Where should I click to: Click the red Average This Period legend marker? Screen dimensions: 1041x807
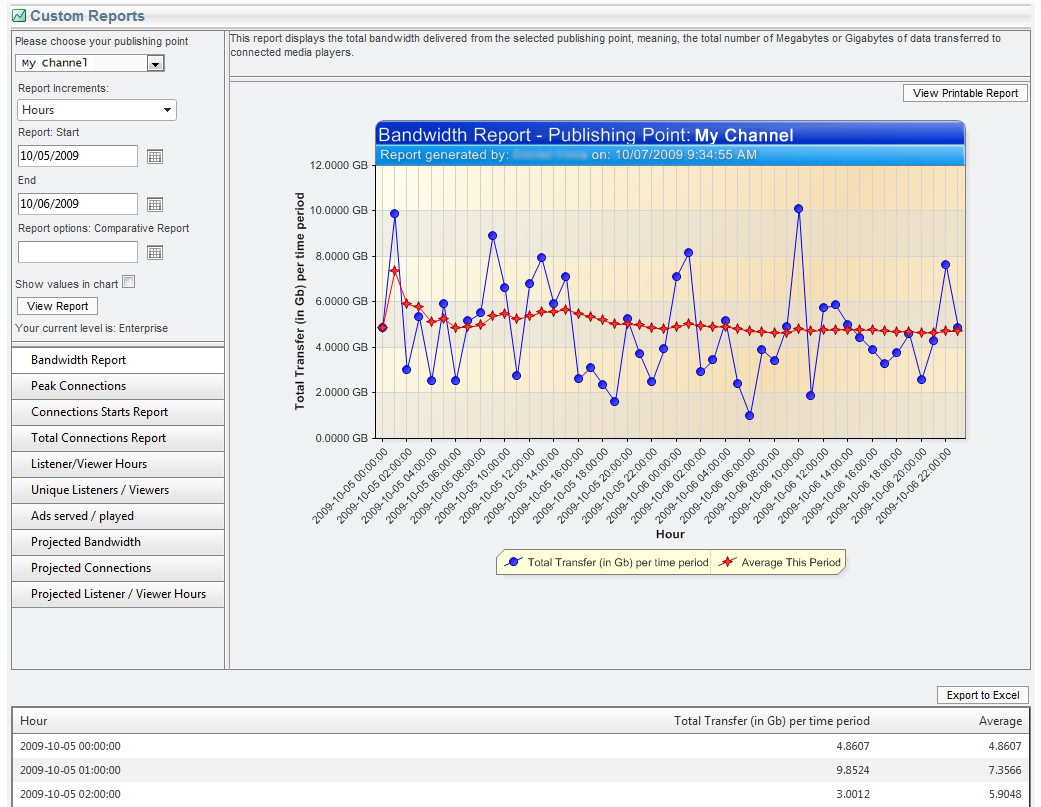[x=727, y=563]
